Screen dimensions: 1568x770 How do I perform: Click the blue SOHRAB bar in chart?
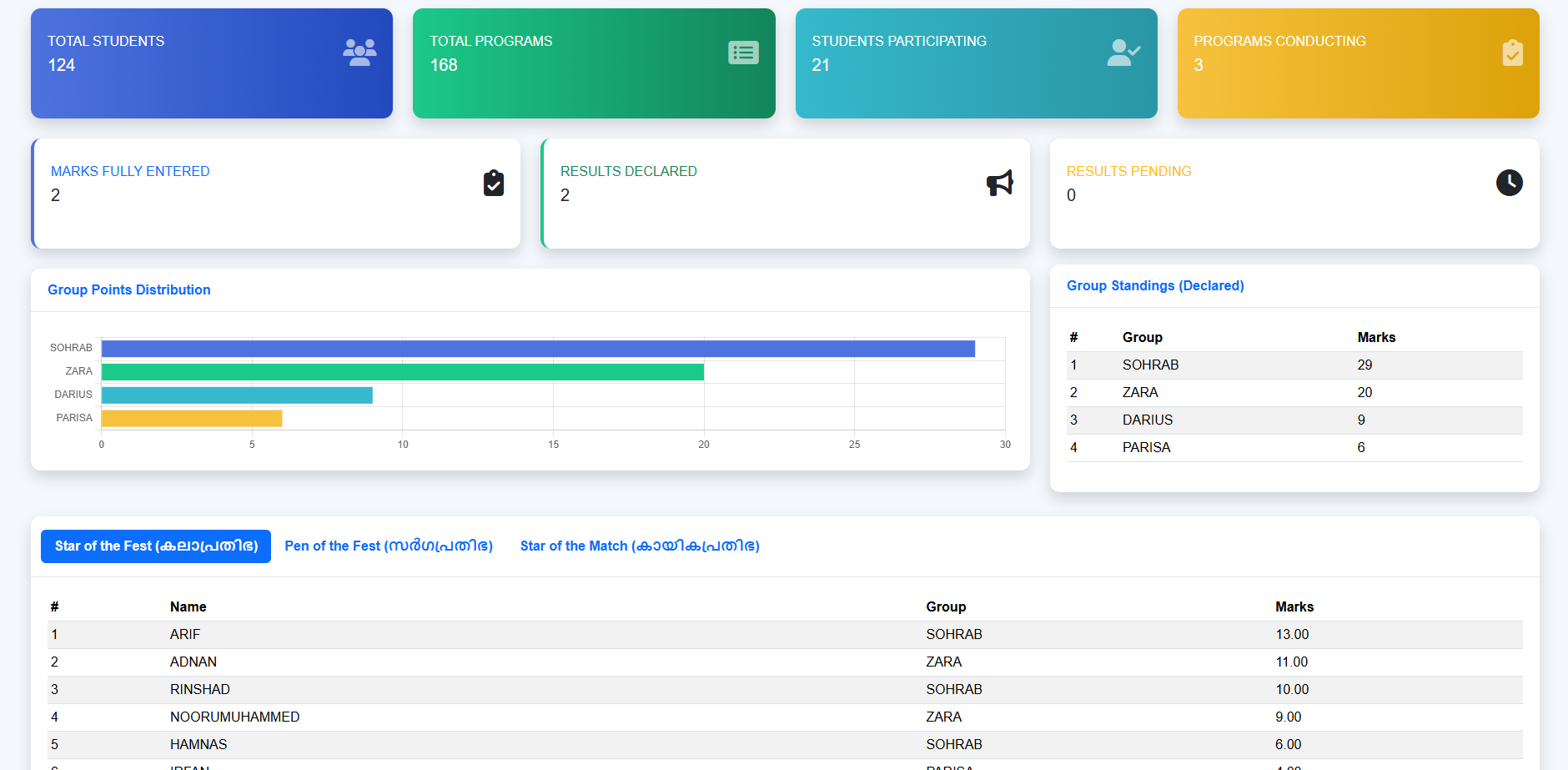[x=538, y=349]
